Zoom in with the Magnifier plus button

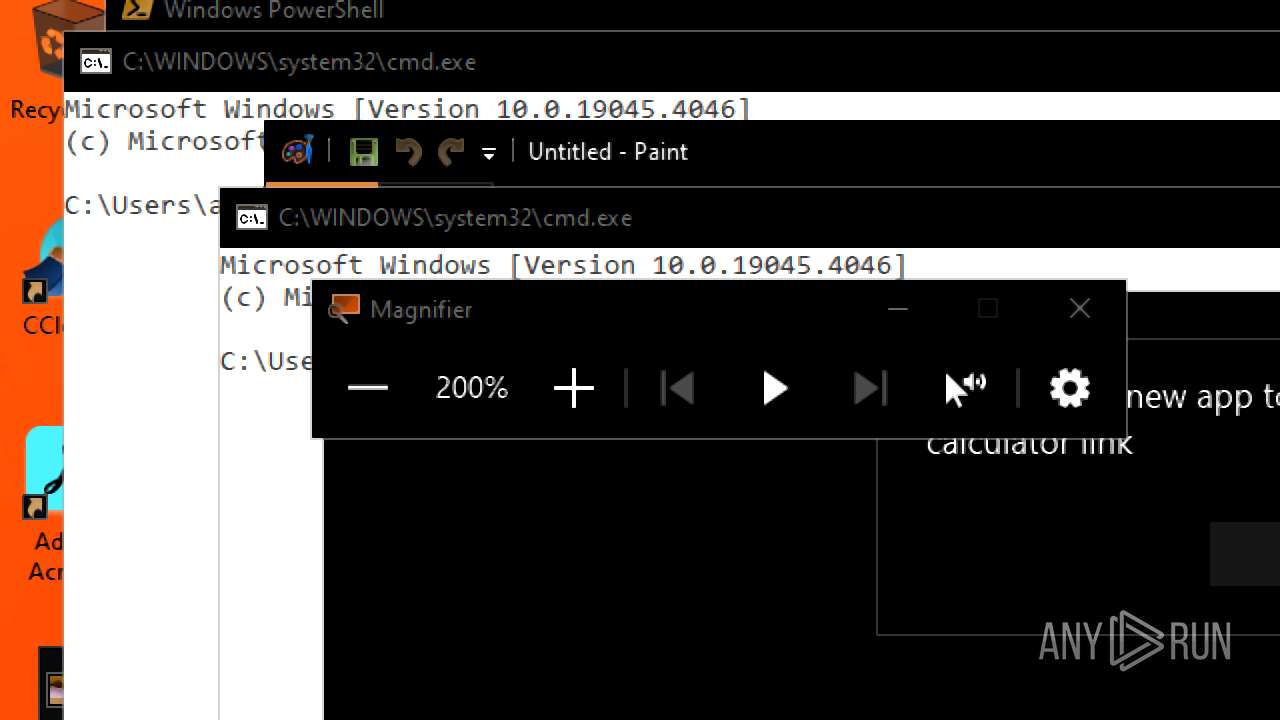574,388
